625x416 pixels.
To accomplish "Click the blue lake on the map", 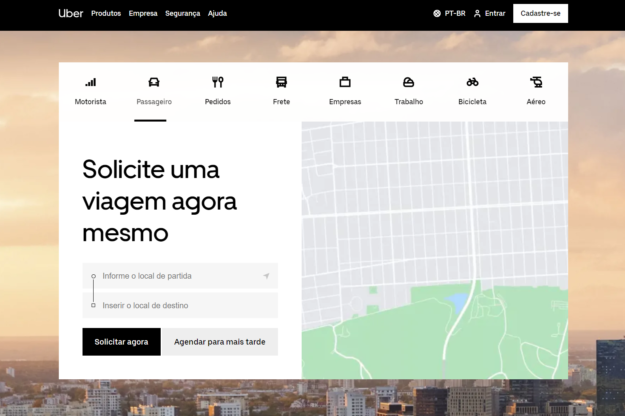I will pos(457,302).
